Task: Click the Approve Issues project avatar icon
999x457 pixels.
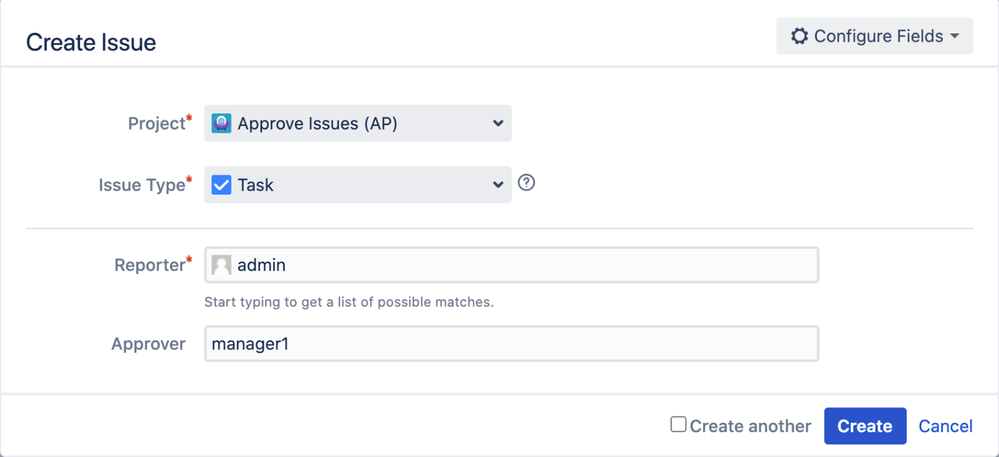Action: coord(222,124)
